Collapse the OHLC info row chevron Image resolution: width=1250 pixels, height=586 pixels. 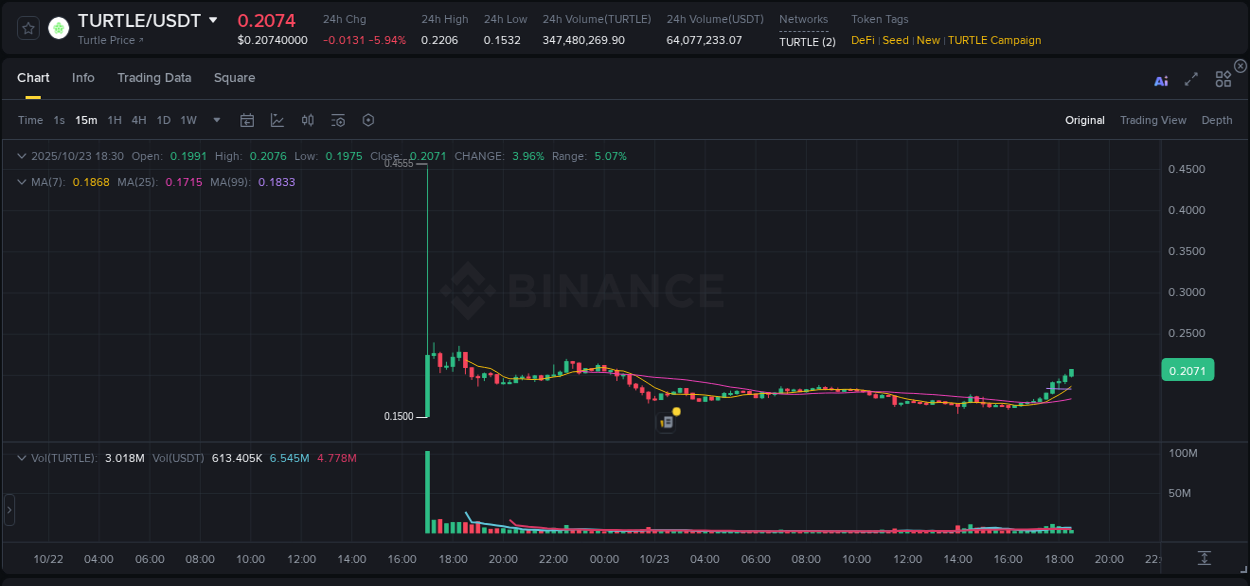pyautogui.click(x=21, y=156)
